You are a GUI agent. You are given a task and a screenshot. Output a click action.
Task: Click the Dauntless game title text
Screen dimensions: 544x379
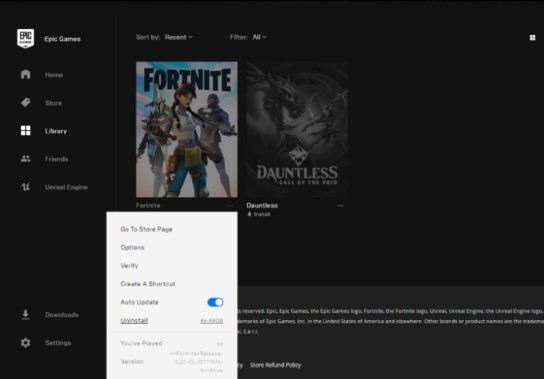tap(262, 205)
